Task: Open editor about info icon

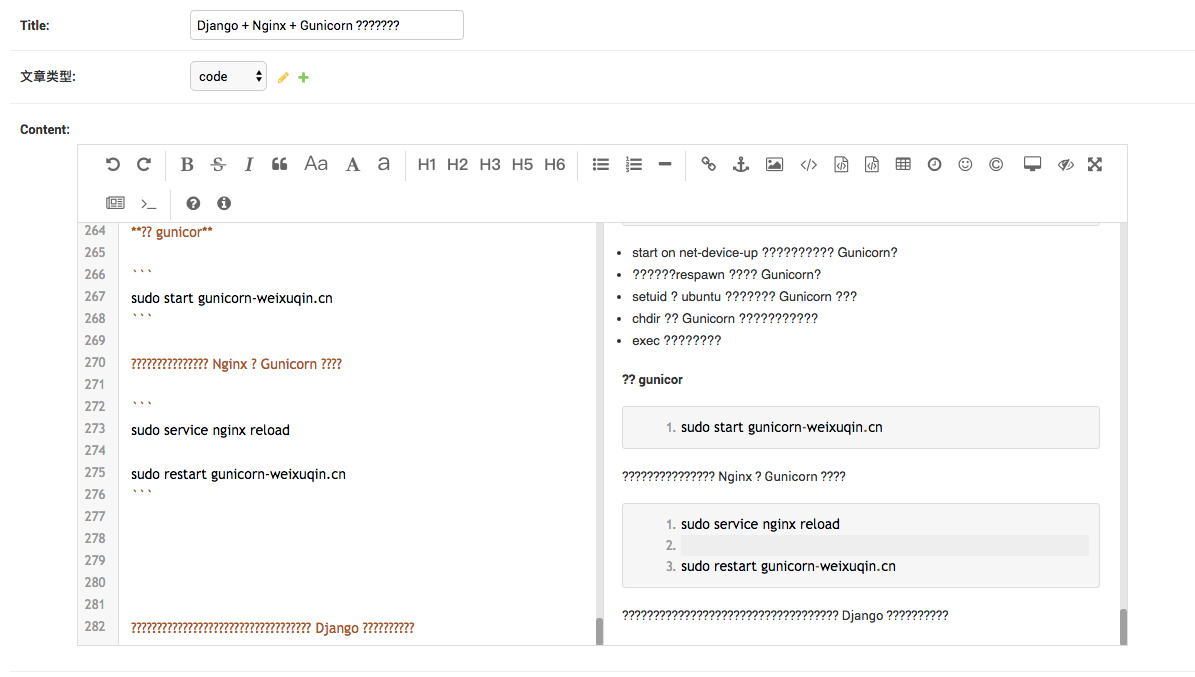Action: click(224, 204)
